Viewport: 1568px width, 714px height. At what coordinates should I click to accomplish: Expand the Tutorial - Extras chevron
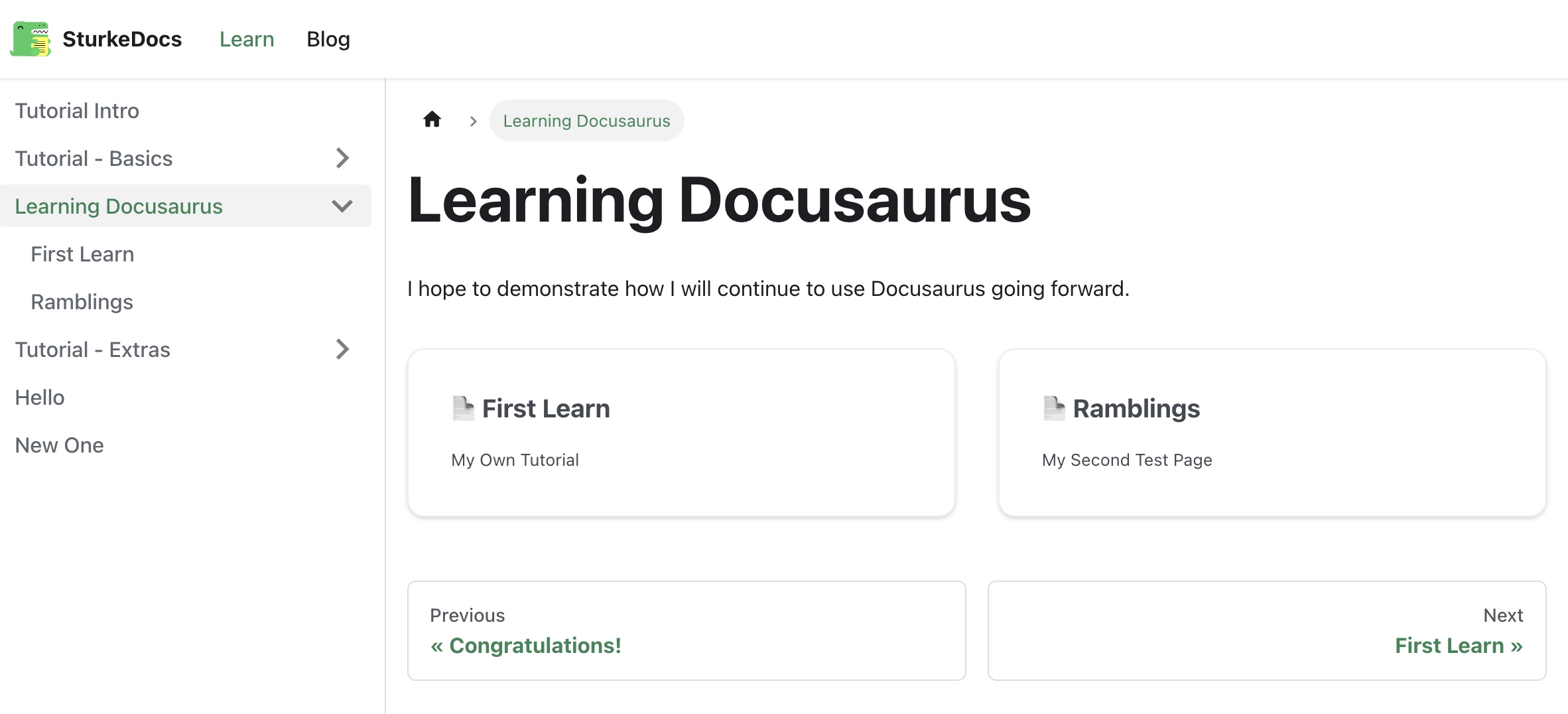point(342,349)
